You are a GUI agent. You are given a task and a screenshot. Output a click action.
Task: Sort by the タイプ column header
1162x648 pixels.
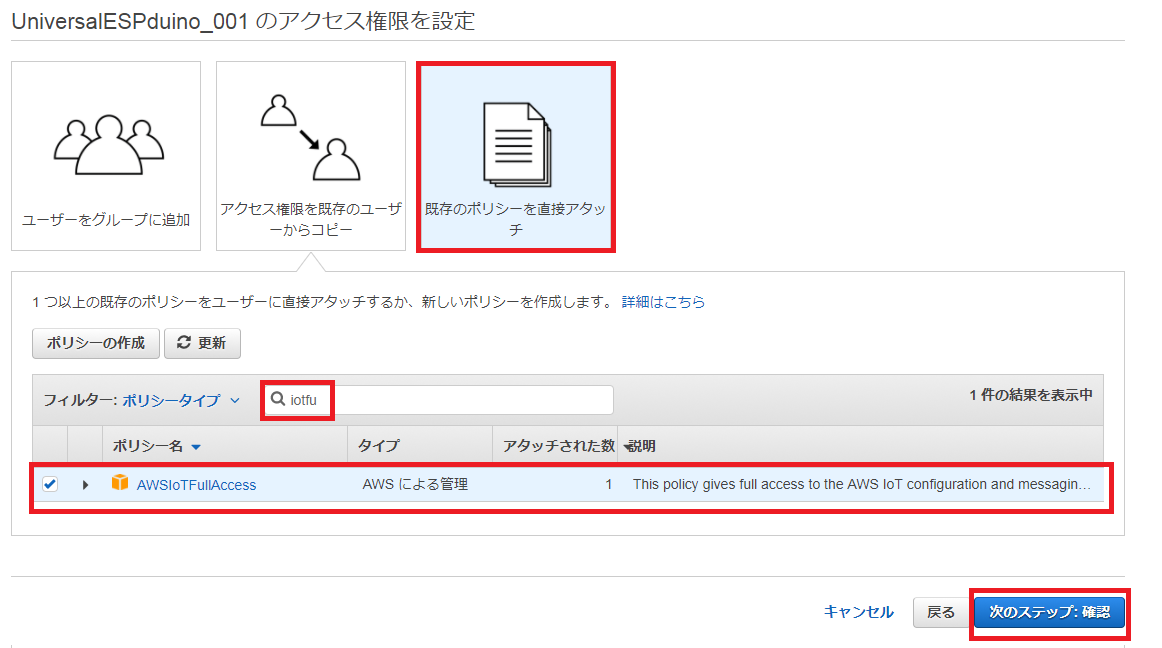coord(378,446)
